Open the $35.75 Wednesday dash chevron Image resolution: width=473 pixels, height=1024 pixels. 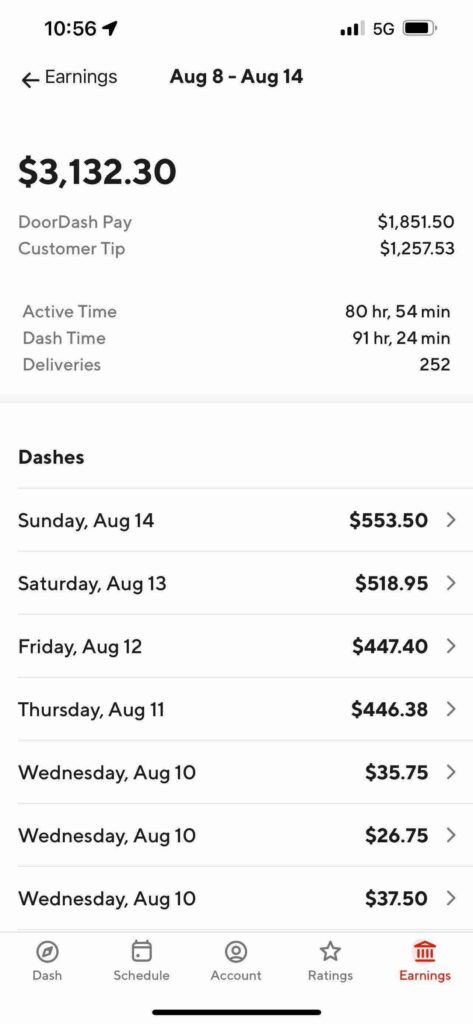[450, 772]
